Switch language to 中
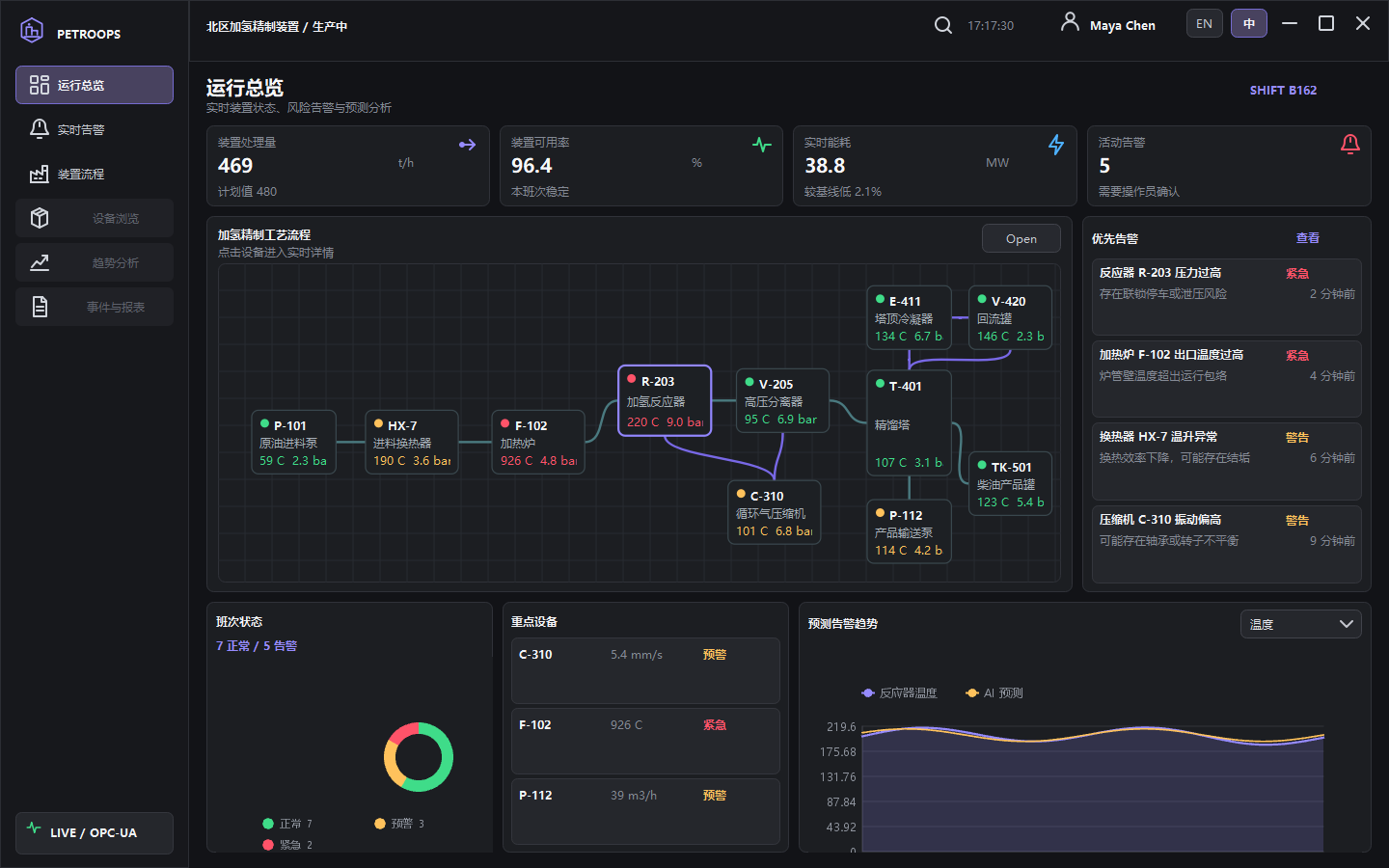 pyautogui.click(x=1249, y=24)
